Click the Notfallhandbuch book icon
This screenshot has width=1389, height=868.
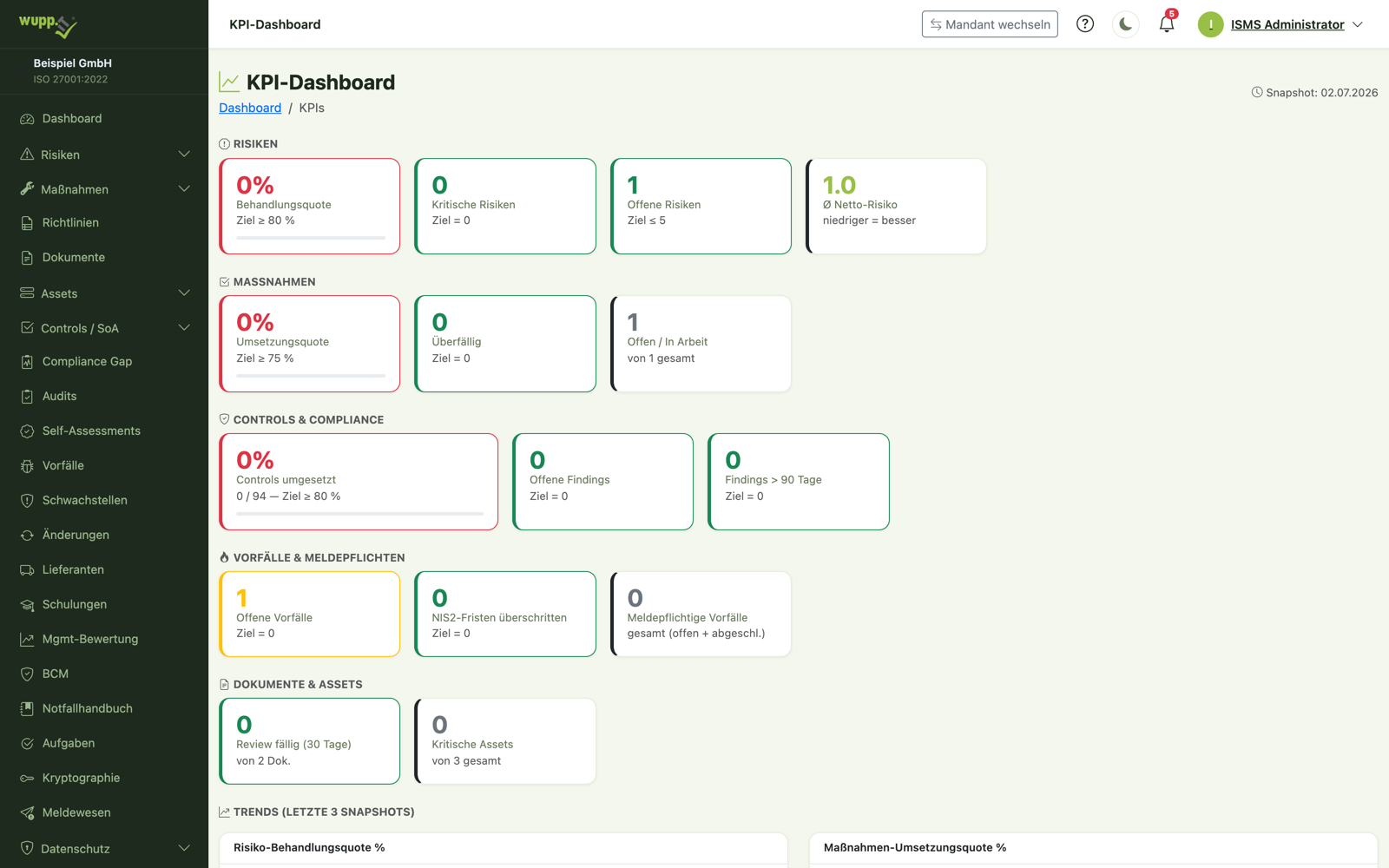(x=27, y=709)
